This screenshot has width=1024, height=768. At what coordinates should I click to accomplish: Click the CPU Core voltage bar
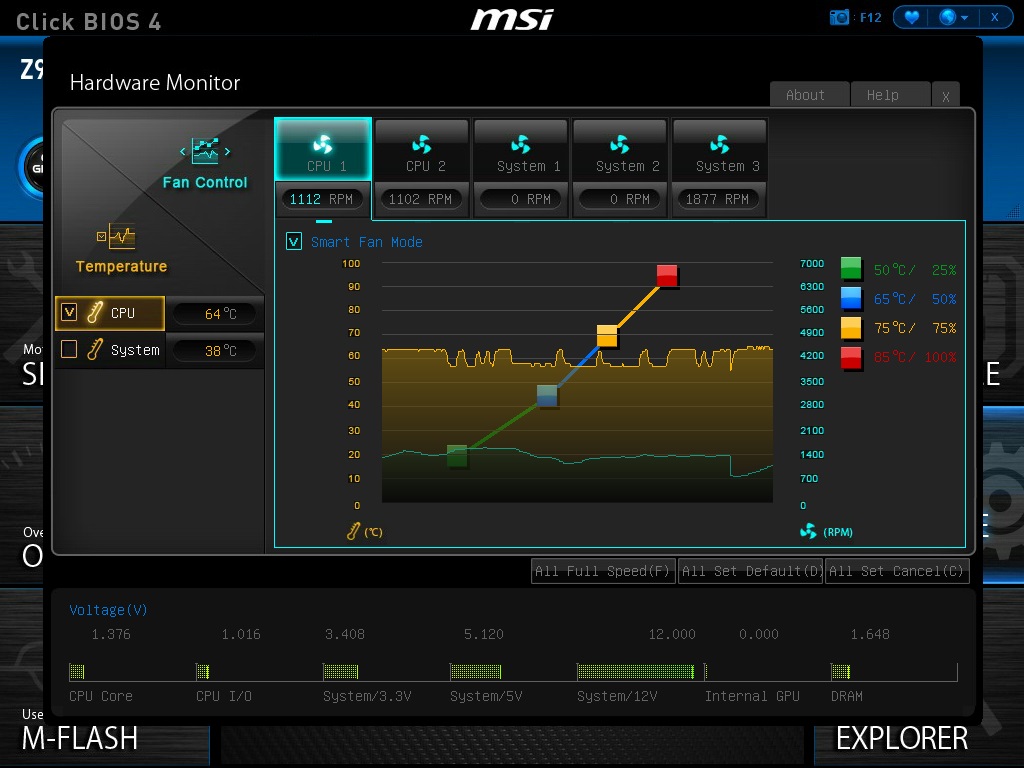(x=77, y=671)
